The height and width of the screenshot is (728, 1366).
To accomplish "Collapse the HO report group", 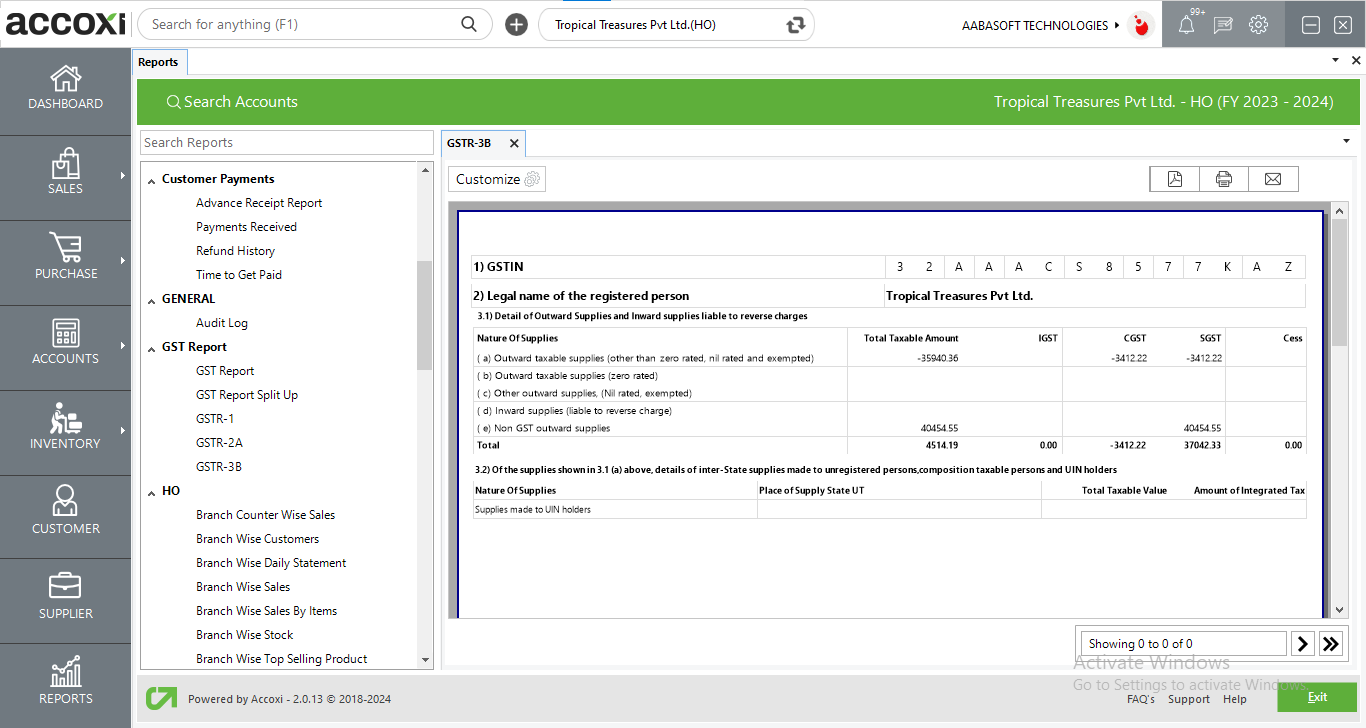I will (152, 492).
